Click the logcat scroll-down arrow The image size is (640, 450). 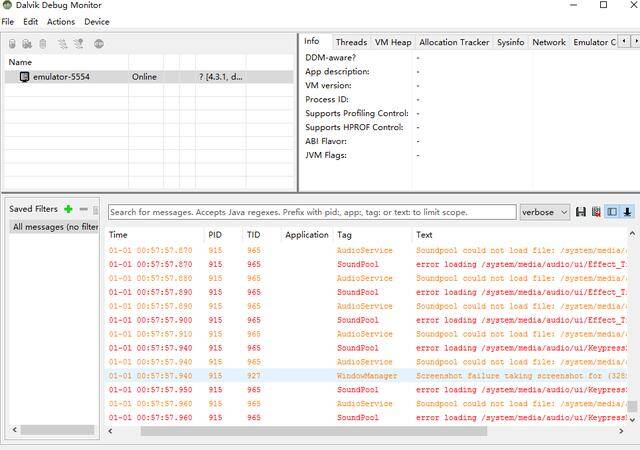(x=632, y=419)
